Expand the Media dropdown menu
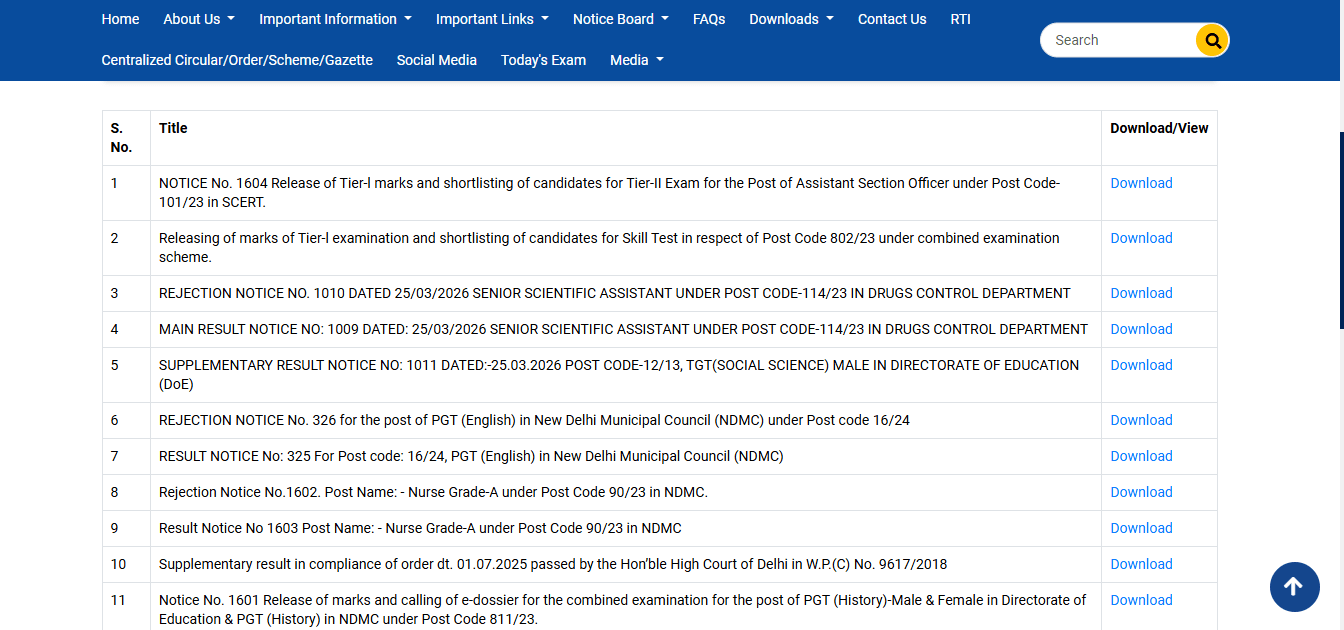1344x630 pixels. point(636,60)
